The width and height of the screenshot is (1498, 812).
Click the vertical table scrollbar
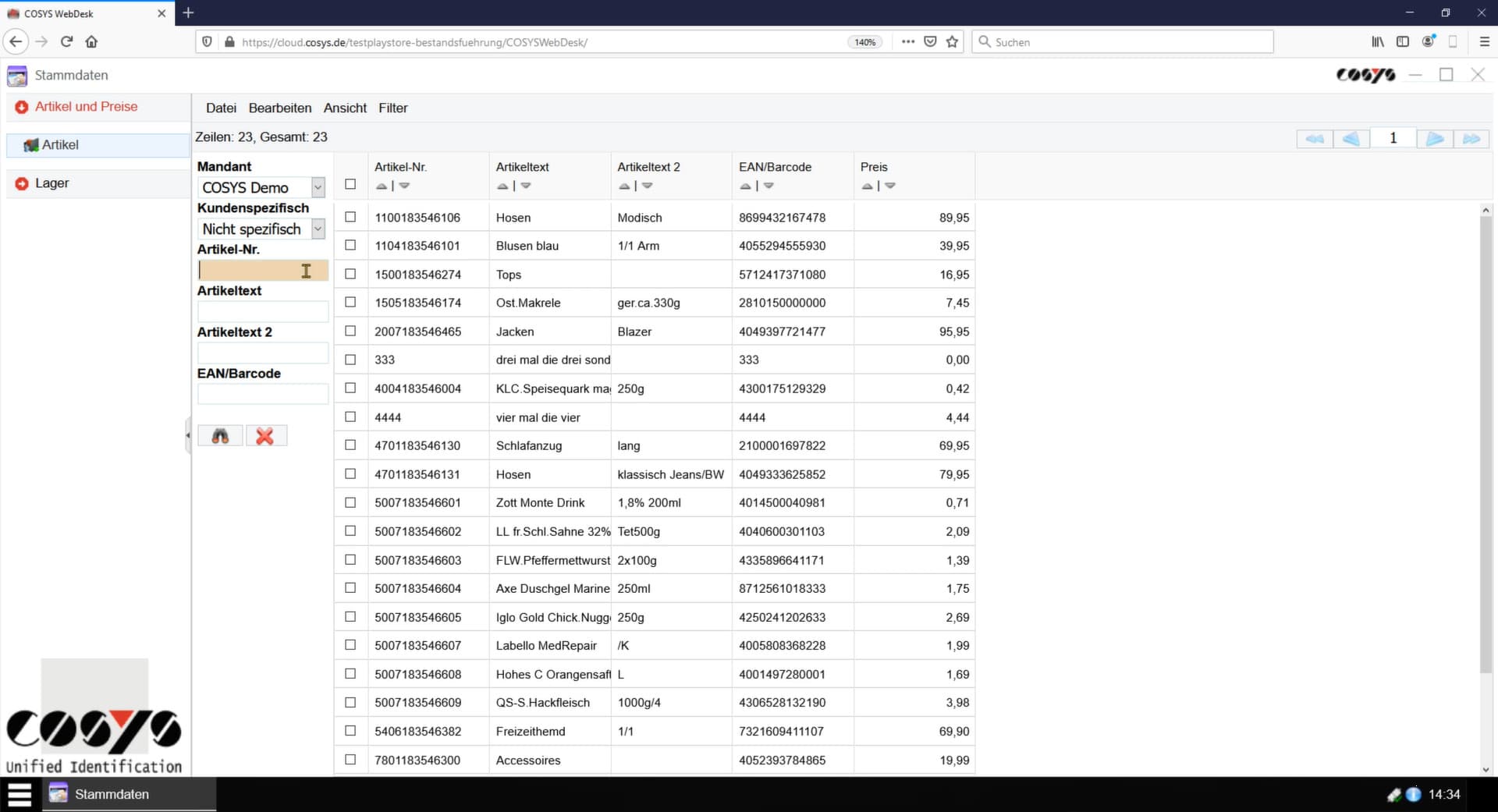(1486, 445)
